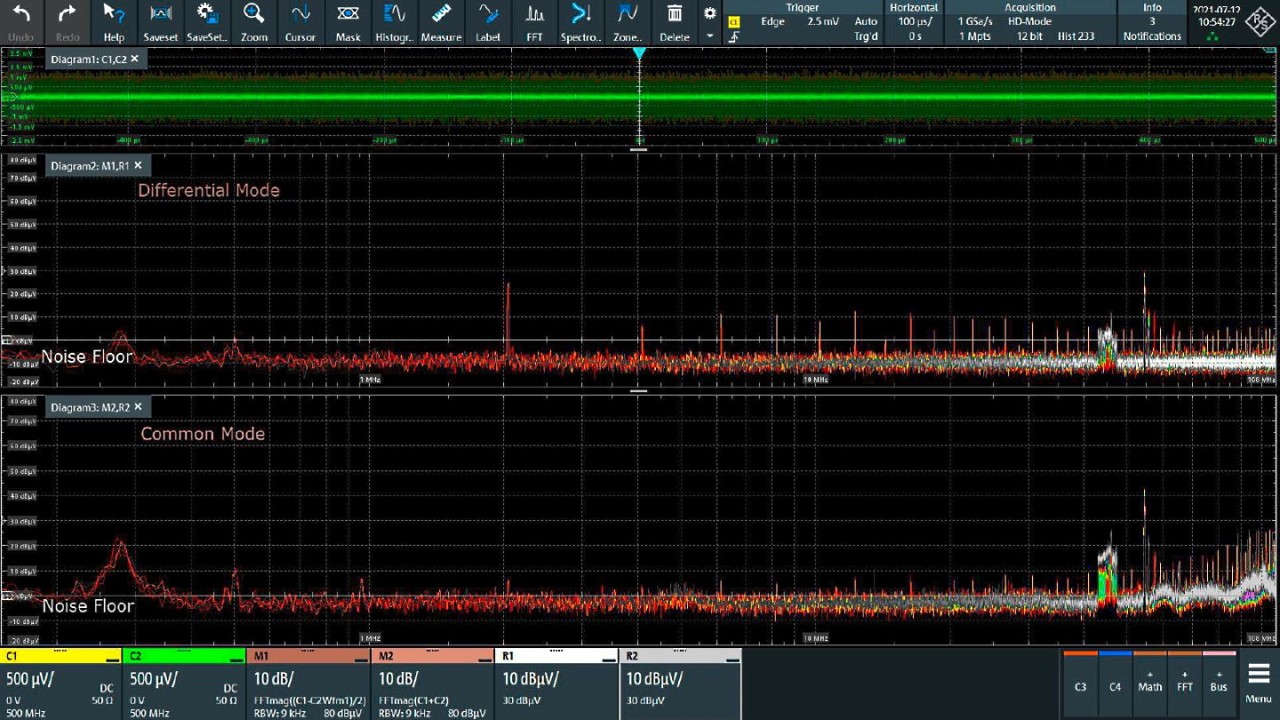Enable channel C4
The width and height of the screenshot is (1280, 720).
coord(1115,685)
